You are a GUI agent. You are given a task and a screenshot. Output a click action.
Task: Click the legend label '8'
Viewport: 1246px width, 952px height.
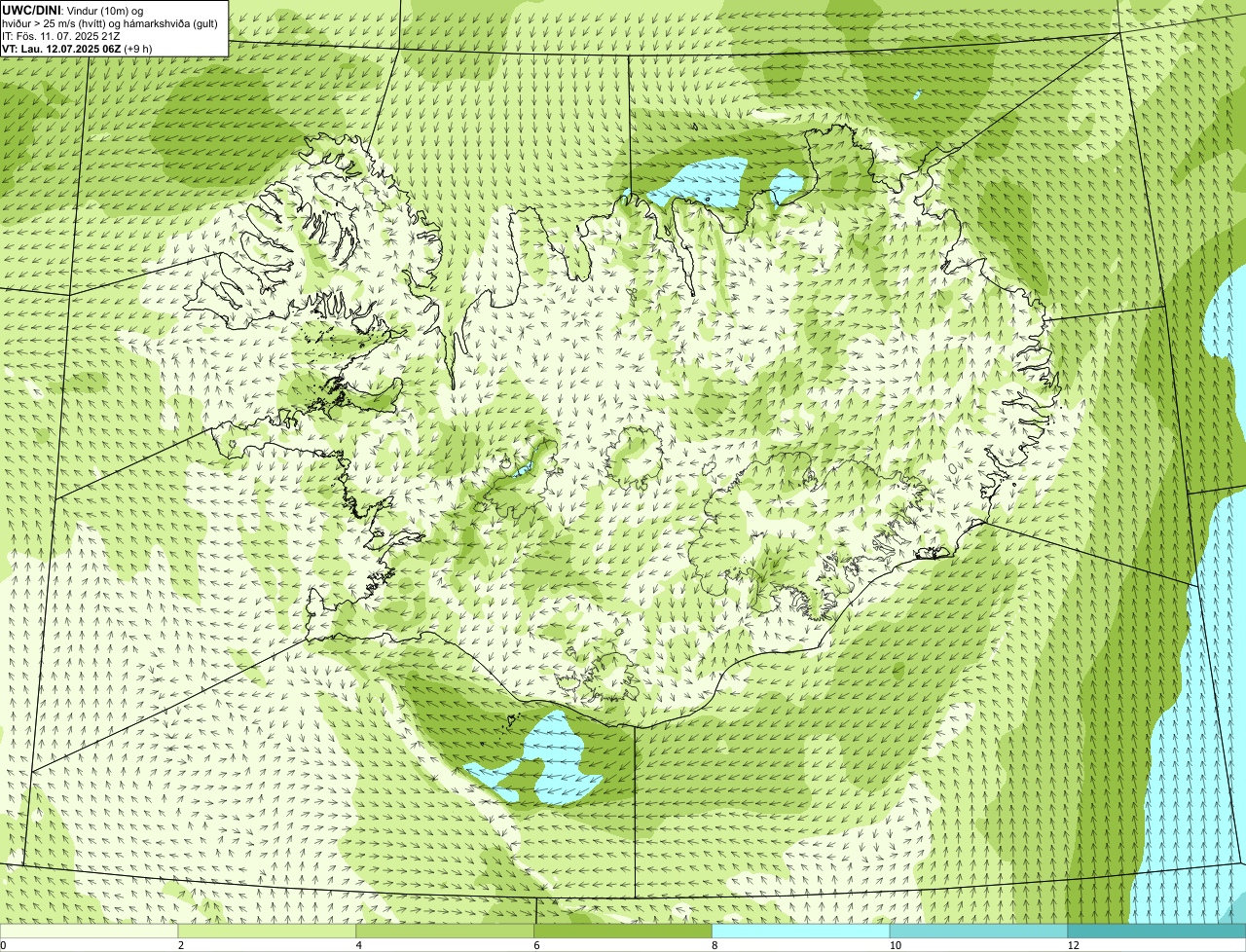715,945
